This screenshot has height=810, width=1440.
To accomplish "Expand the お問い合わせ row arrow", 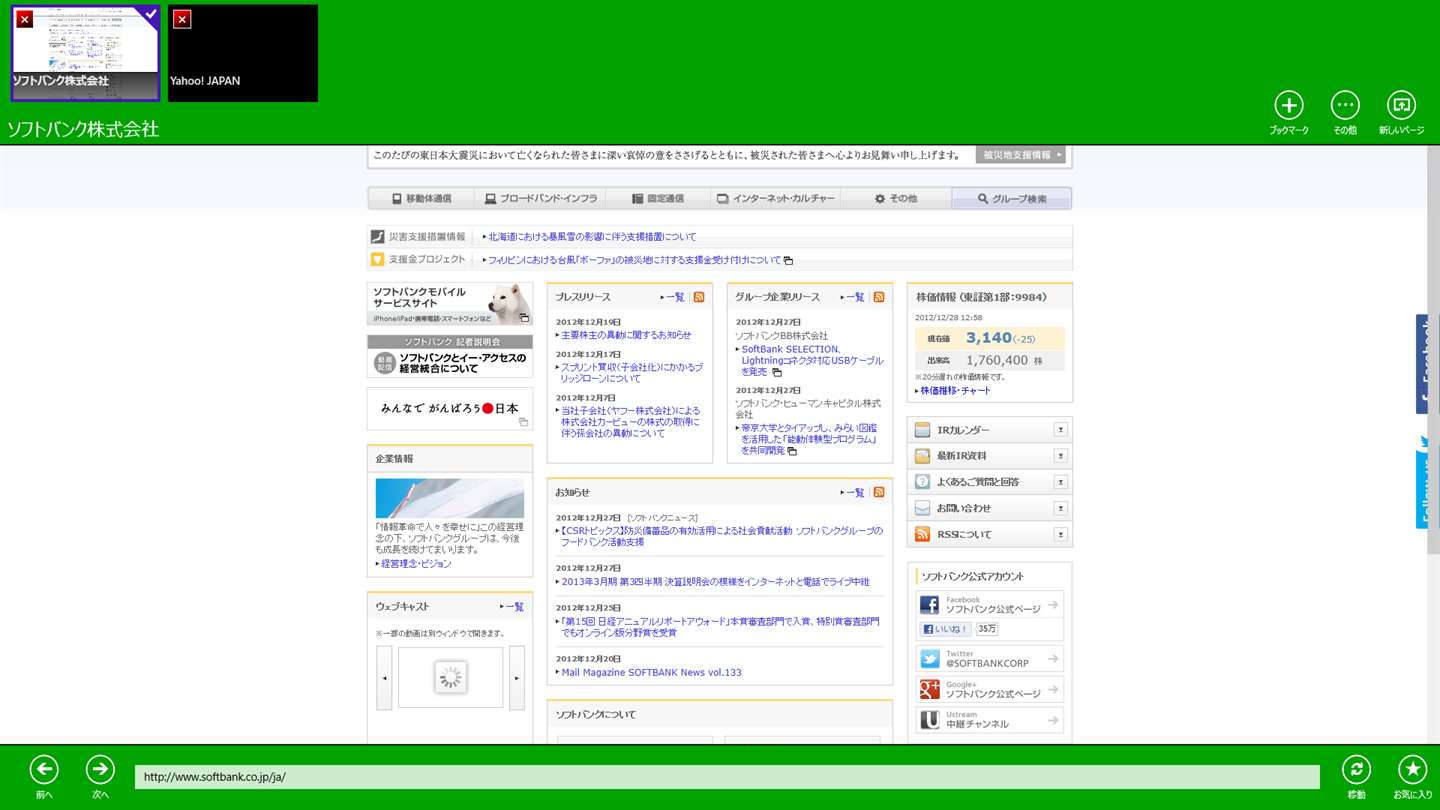I will [1060, 508].
